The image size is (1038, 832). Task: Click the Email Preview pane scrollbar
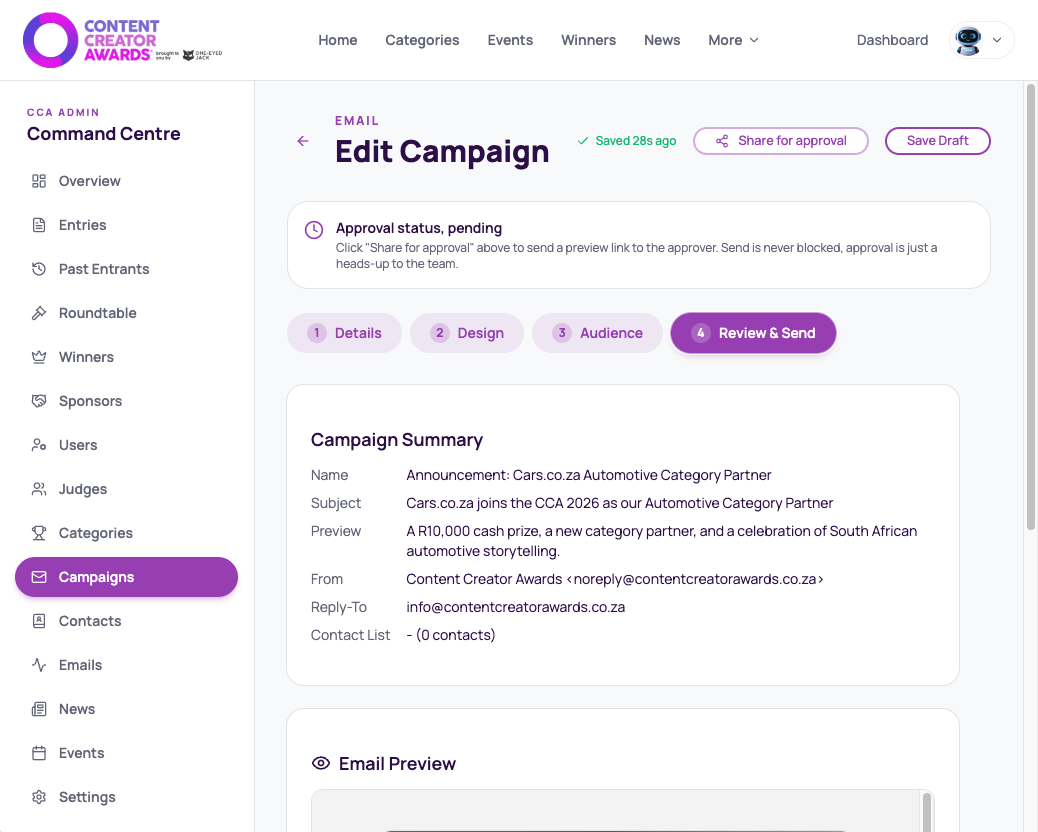click(x=927, y=811)
